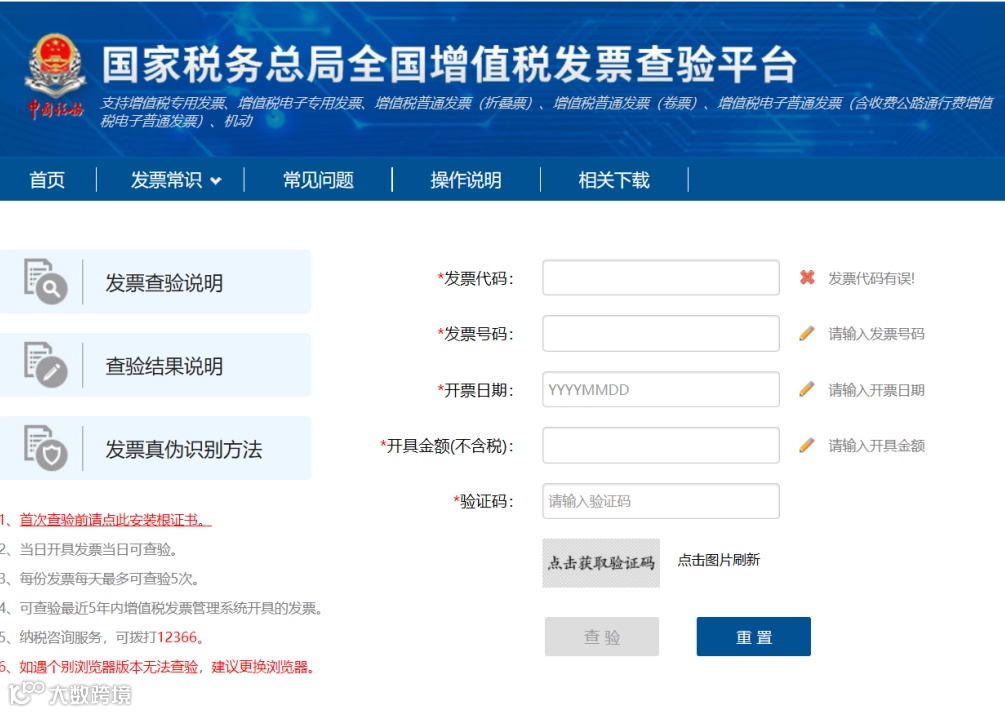Click the 12366 hotline number
1005x713 pixels.
(x=178, y=637)
